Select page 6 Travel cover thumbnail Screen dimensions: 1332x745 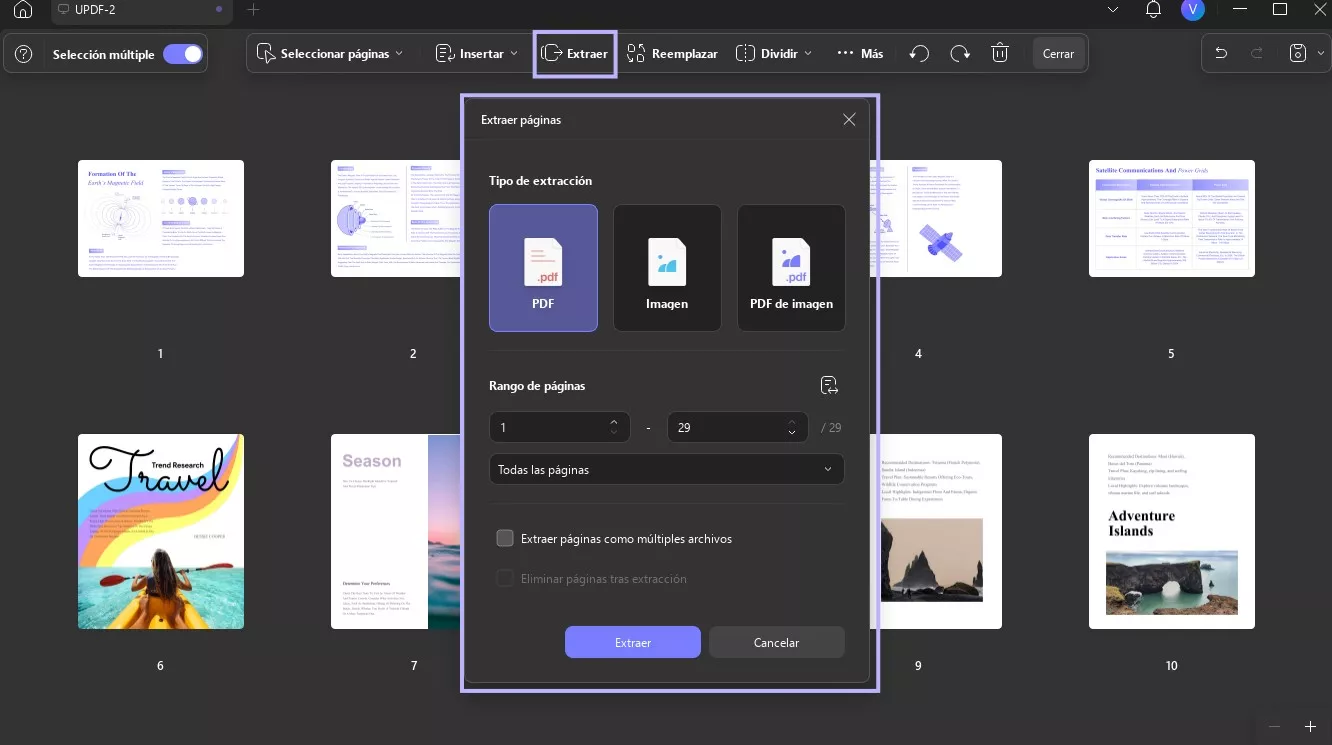pos(161,531)
